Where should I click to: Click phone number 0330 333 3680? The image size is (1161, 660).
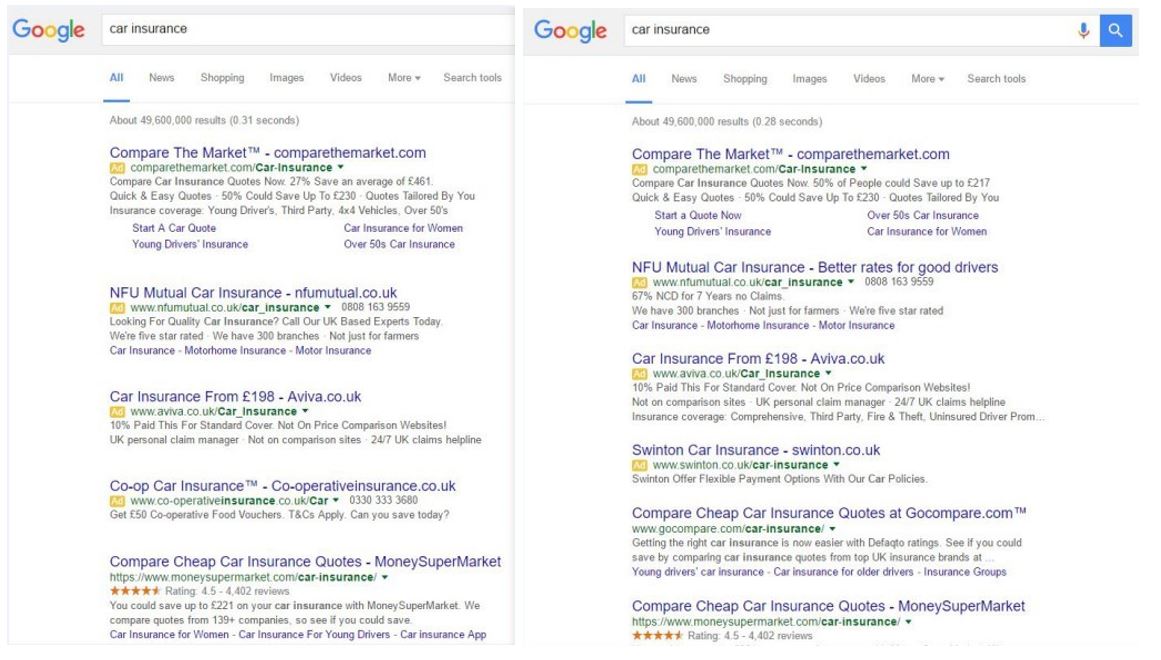point(384,500)
